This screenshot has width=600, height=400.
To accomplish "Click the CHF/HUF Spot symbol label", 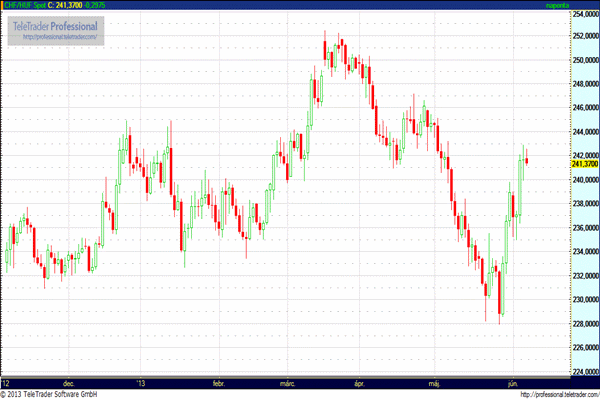I will tap(25, 5).
